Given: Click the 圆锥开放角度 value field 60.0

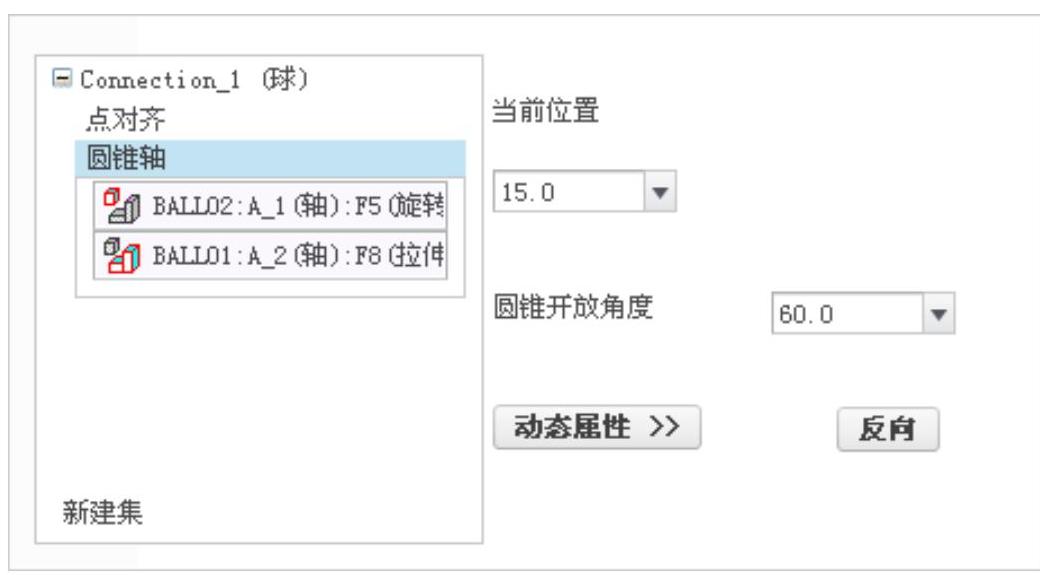Looking at the screenshot, I should (847, 314).
